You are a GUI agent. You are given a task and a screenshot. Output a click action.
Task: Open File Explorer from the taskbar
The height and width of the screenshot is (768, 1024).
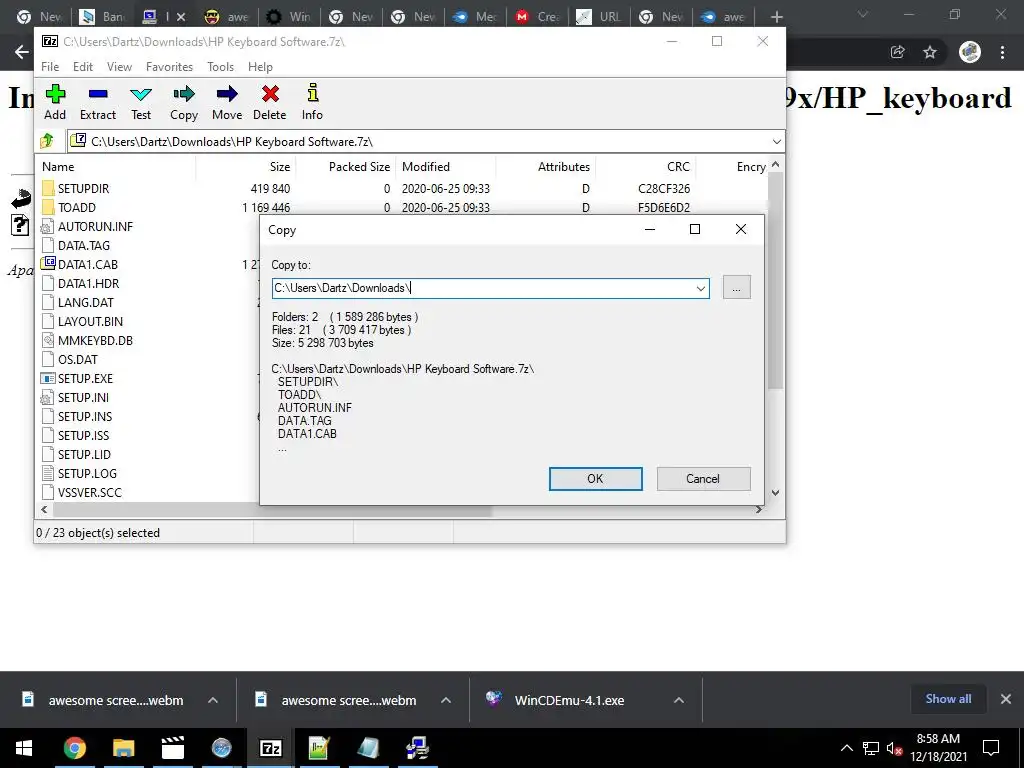point(123,748)
